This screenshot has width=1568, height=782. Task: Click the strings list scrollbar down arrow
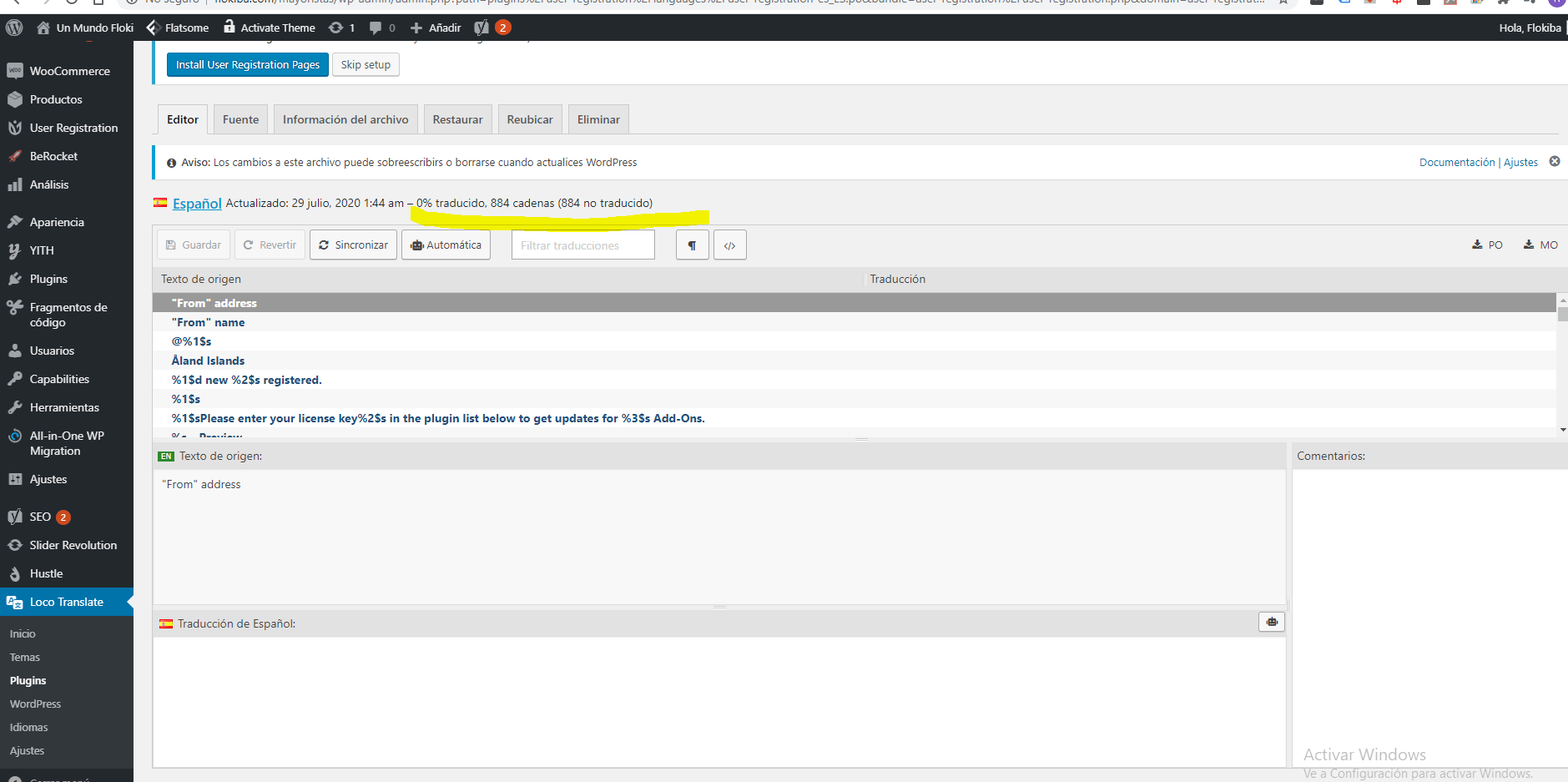[1562, 429]
